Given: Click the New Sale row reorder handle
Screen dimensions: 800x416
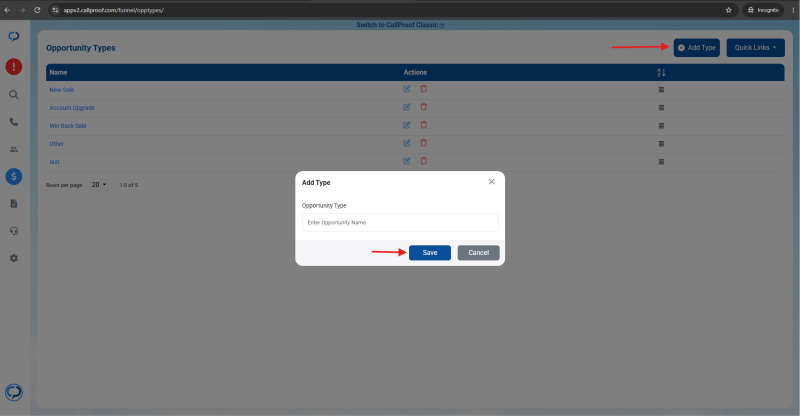Looking at the screenshot, I should (x=661, y=90).
